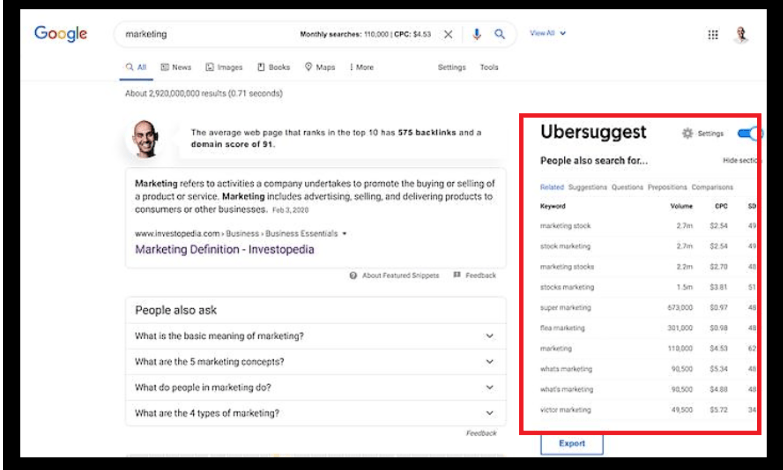
Task: Click the Ubersuggest settings gear icon
Action: click(x=688, y=133)
